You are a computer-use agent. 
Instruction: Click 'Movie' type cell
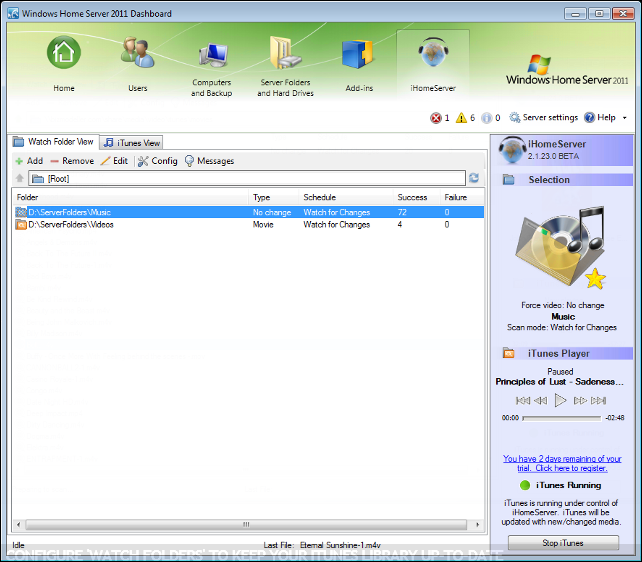pyautogui.click(x=263, y=224)
